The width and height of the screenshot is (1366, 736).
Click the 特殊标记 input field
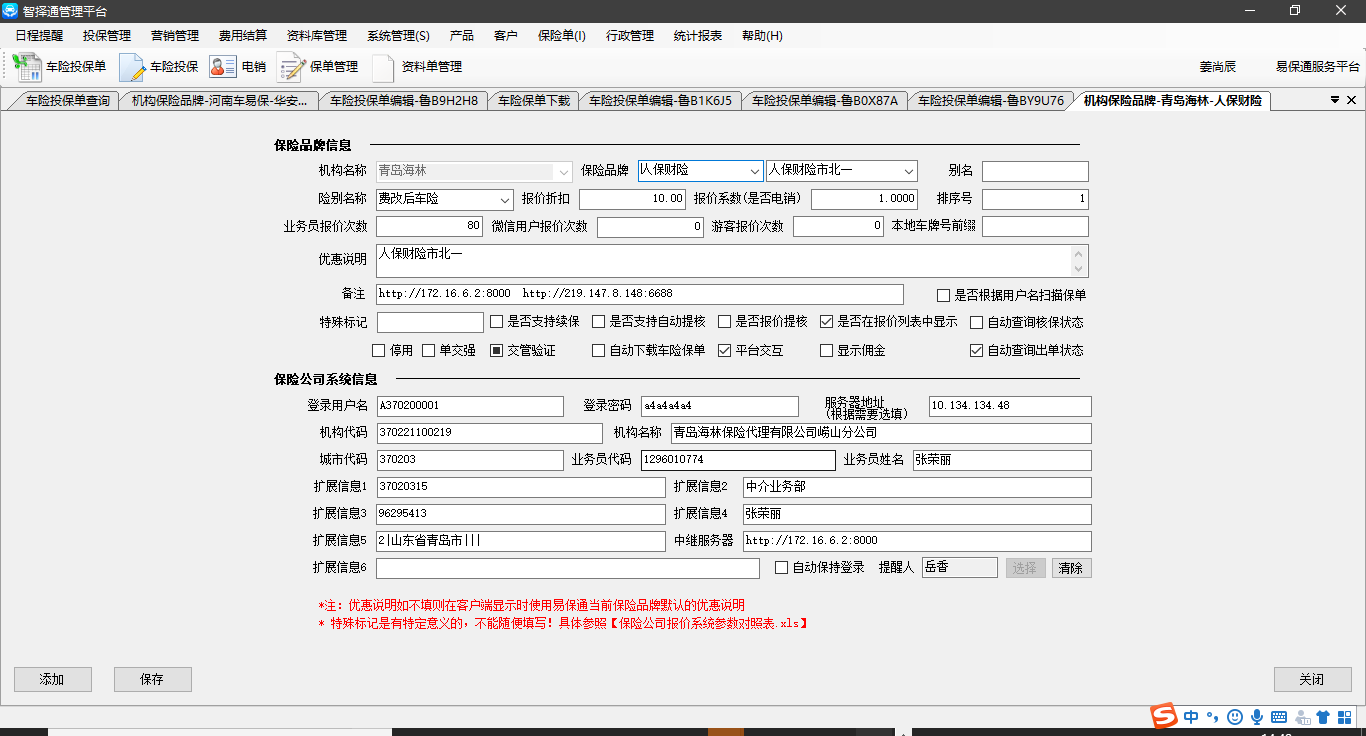(430, 322)
